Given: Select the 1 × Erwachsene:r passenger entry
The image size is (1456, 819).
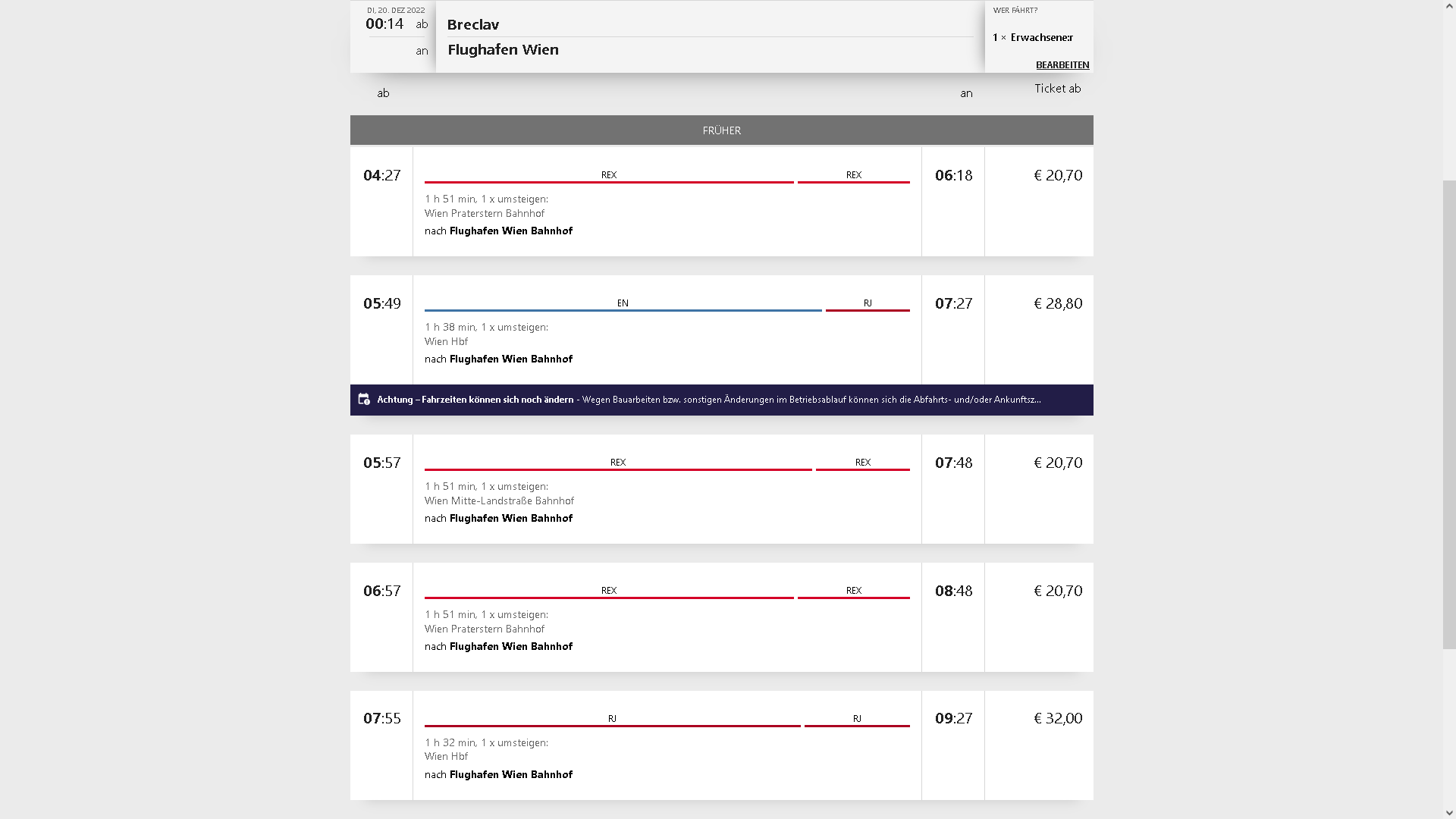Looking at the screenshot, I should pos(1033,38).
